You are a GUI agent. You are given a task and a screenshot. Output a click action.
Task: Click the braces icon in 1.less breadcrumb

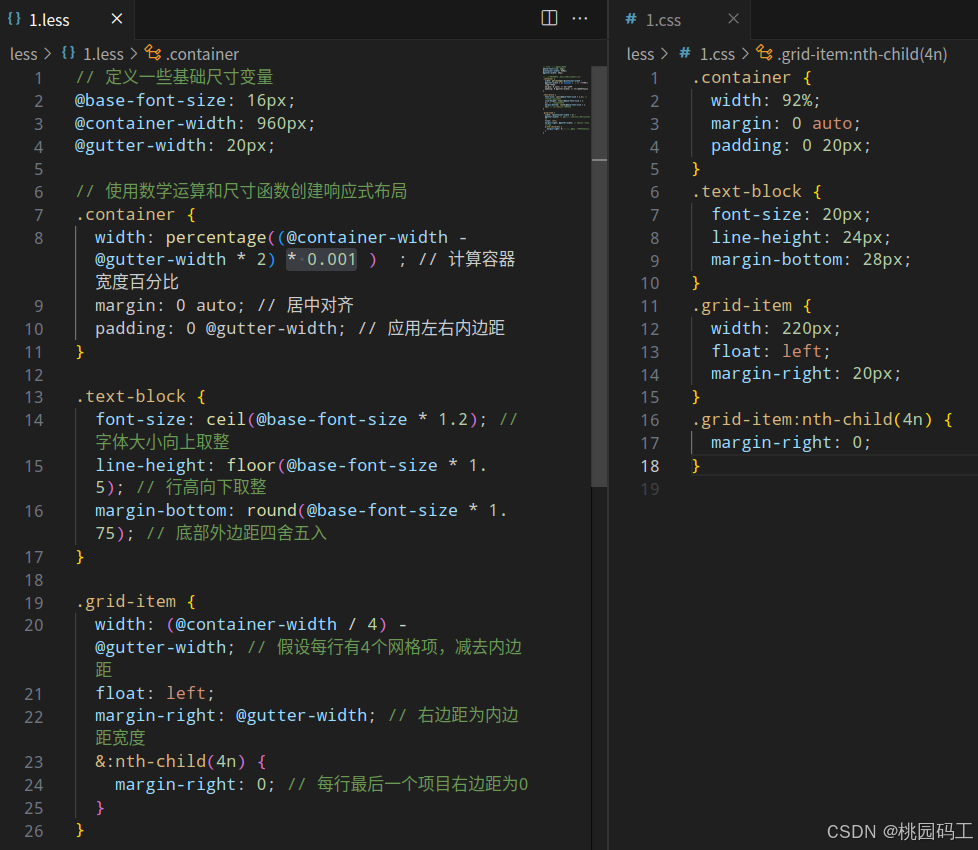pyautogui.click(x=69, y=53)
